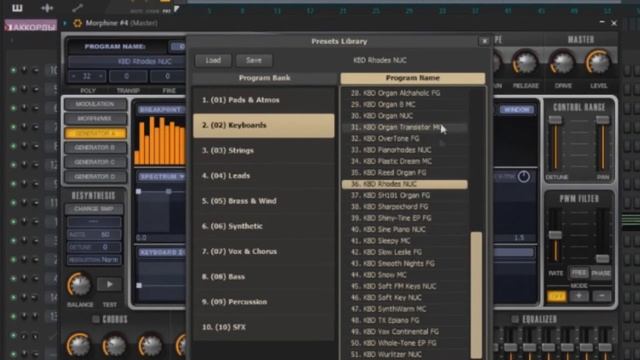Choose preset KBD Whole-Tone EP FG
This screenshot has width=640, height=360.
404,343
